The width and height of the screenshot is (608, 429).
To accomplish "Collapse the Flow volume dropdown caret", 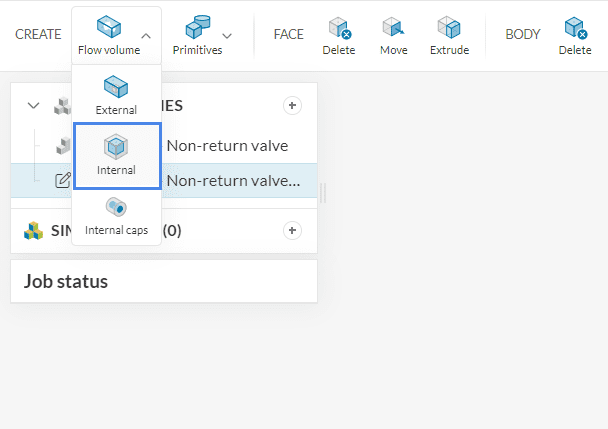I will coord(146,36).
